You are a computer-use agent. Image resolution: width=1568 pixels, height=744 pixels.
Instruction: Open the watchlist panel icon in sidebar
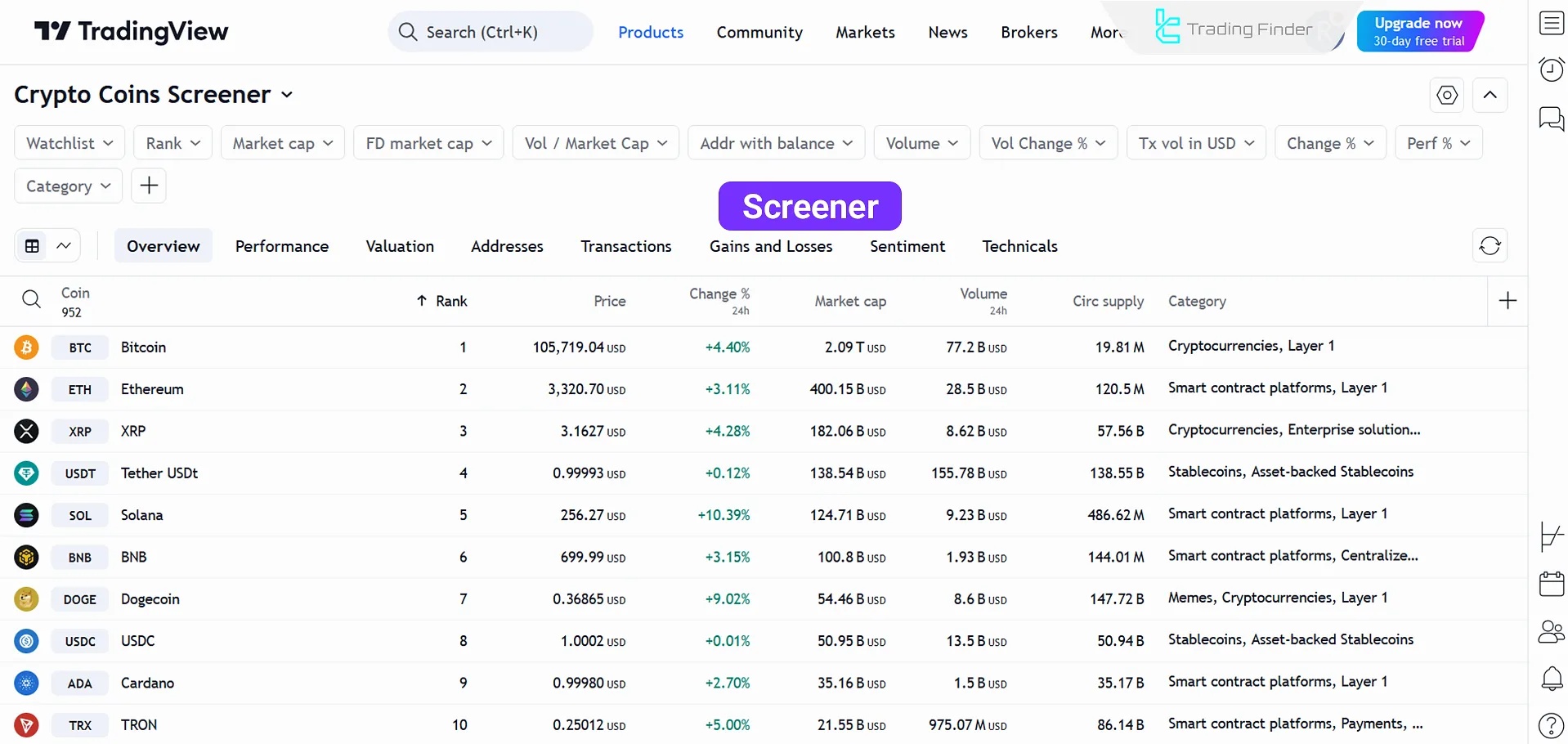click(1551, 23)
